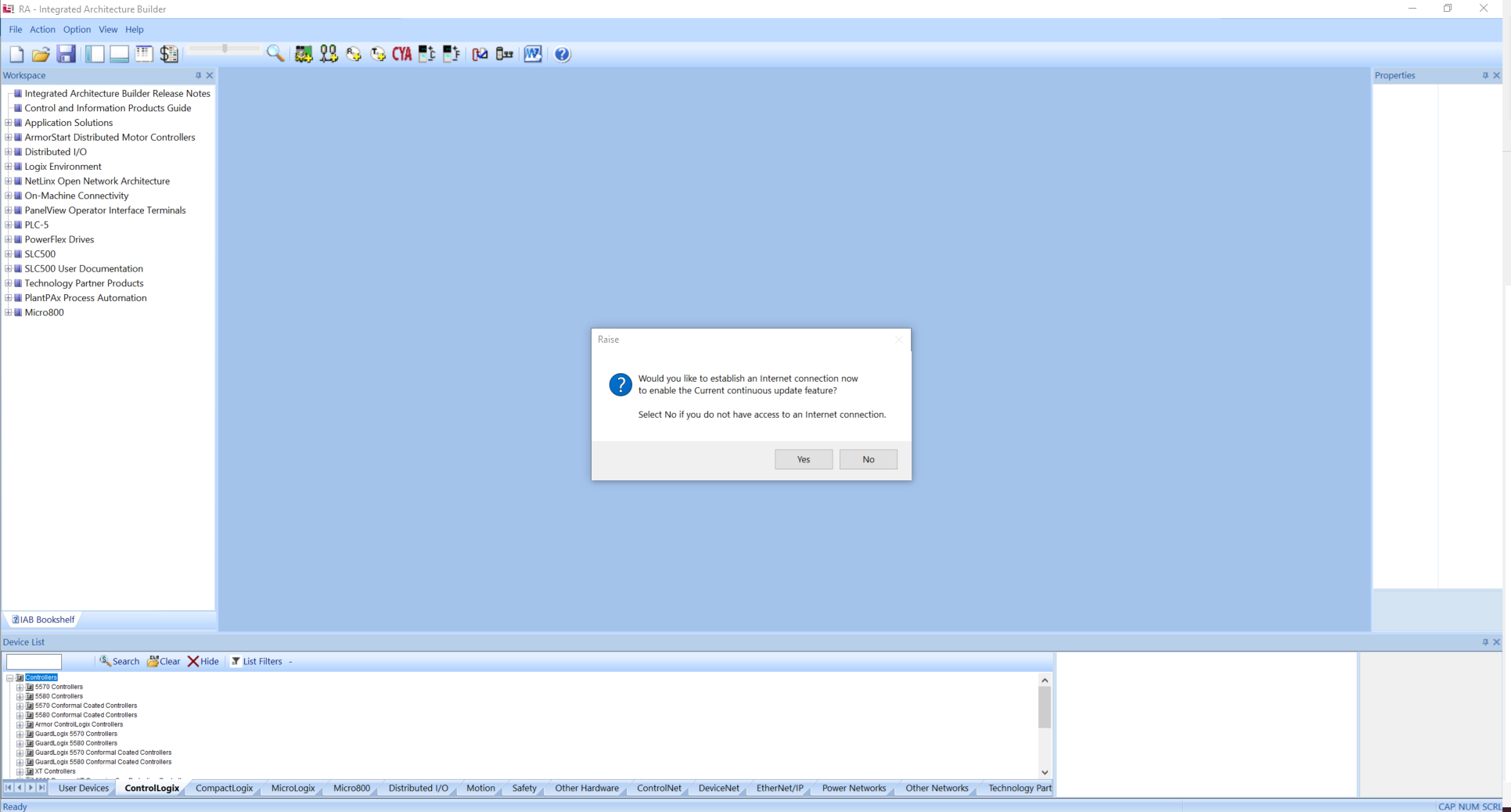The height and width of the screenshot is (812, 1511).
Task: Click the module C toolbar icon
Action: click(x=426, y=54)
